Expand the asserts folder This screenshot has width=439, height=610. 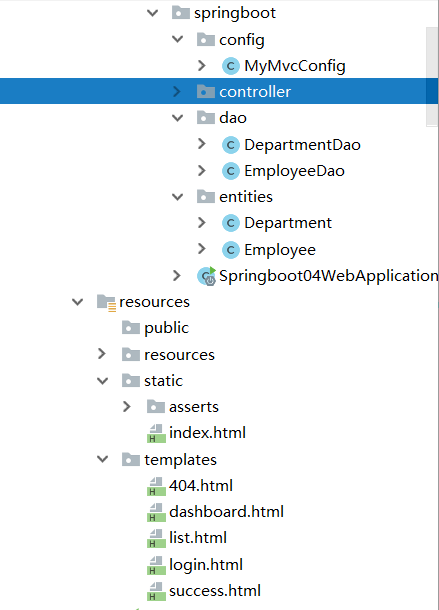coord(127,407)
